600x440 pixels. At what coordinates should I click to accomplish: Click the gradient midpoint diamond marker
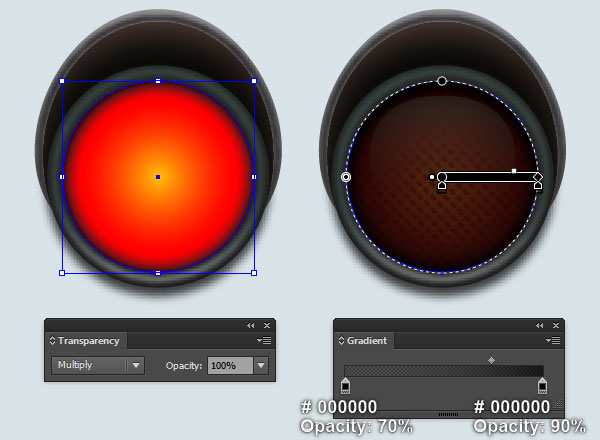click(x=491, y=360)
